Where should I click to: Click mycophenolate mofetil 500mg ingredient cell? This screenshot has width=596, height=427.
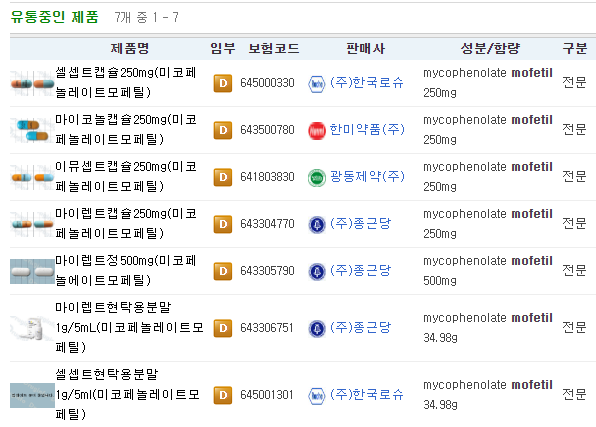click(x=488, y=271)
